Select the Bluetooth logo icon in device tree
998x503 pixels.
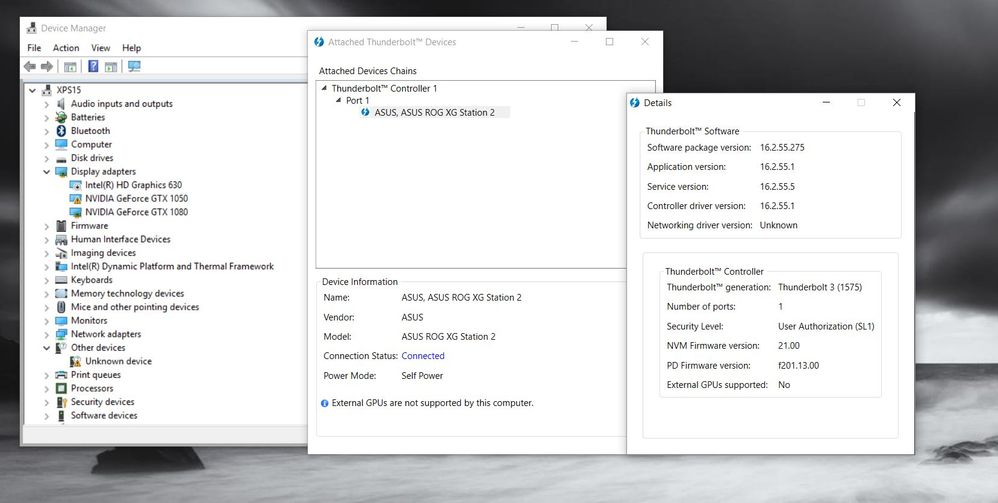(x=61, y=131)
